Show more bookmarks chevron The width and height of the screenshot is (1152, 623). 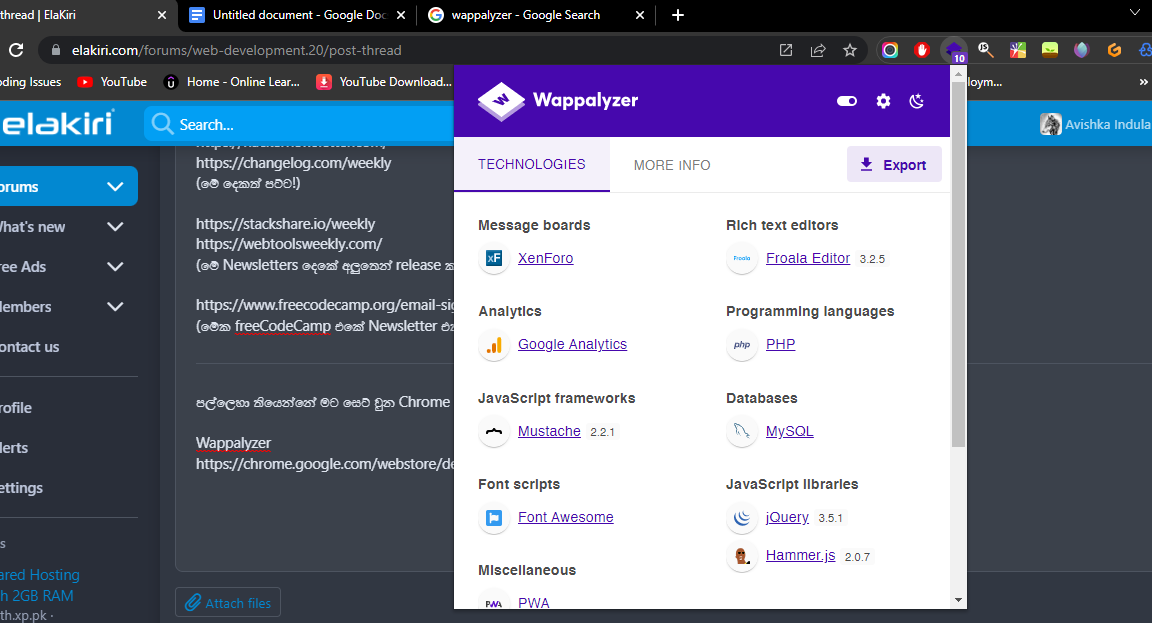[1143, 82]
